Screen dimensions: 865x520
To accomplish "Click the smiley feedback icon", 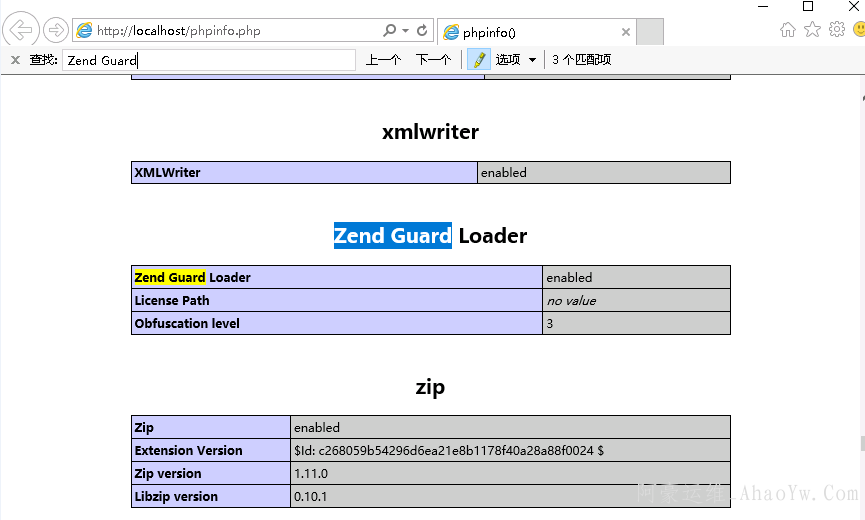I will [x=859, y=30].
